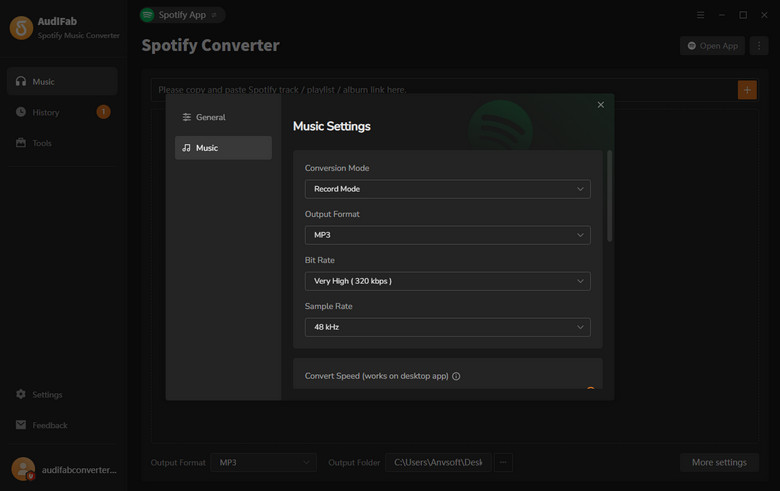Select the Music settings tab
The height and width of the screenshot is (491, 780).
[223, 148]
